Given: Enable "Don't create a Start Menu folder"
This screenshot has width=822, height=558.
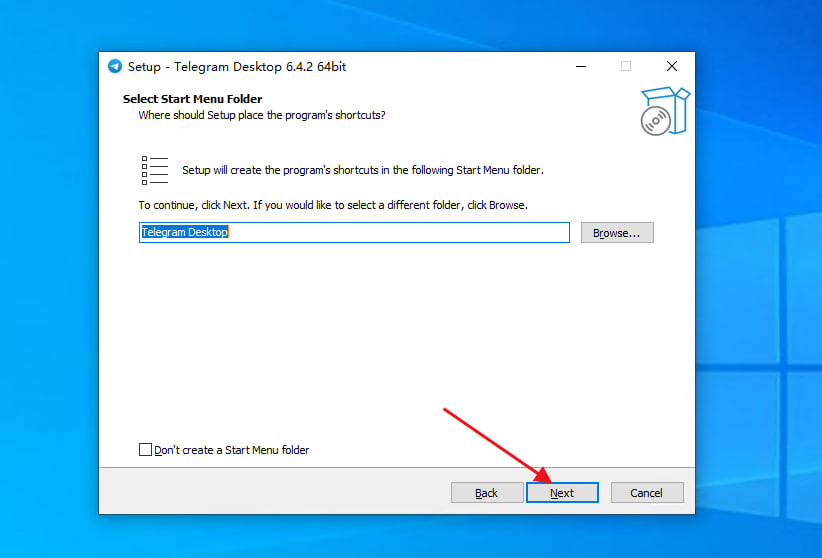Looking at the screenshot, I should 145,450.
